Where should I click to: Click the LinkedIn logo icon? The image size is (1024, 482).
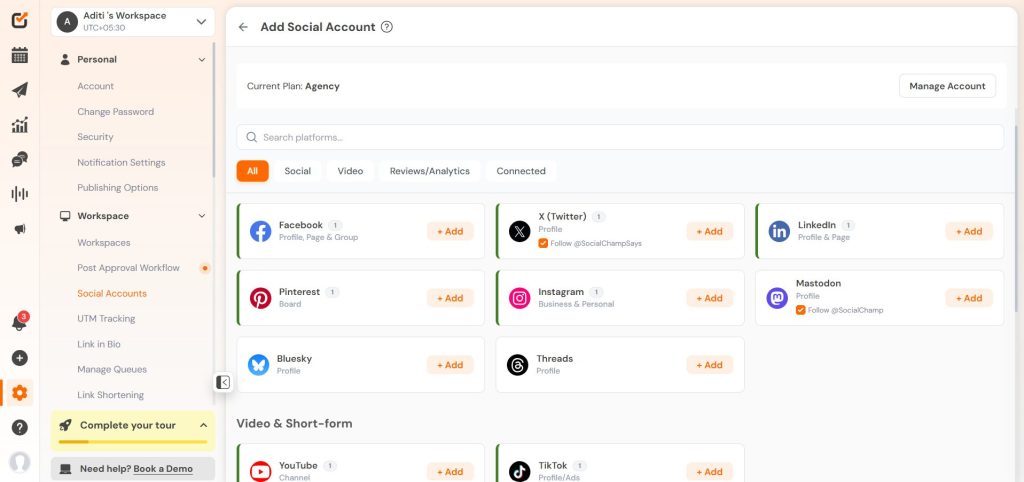779,231
